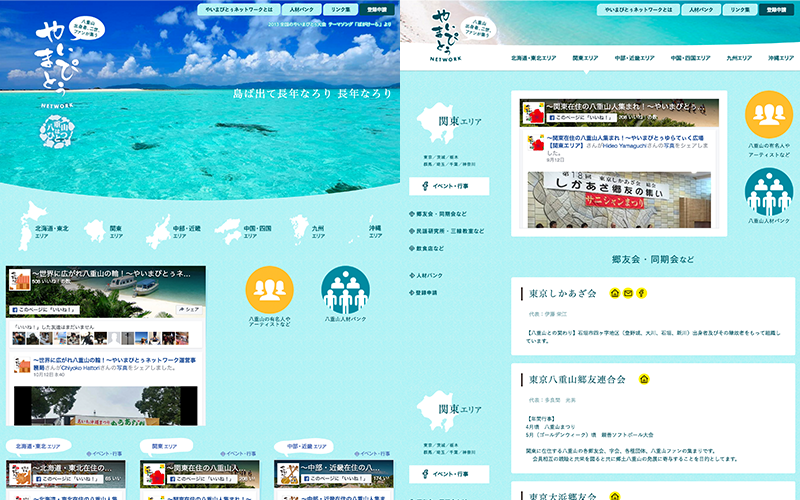Screen dimensions: 800x500
Task: Click the yellow event icon beside 東京しかあざ会
Action: pos(641,293)
